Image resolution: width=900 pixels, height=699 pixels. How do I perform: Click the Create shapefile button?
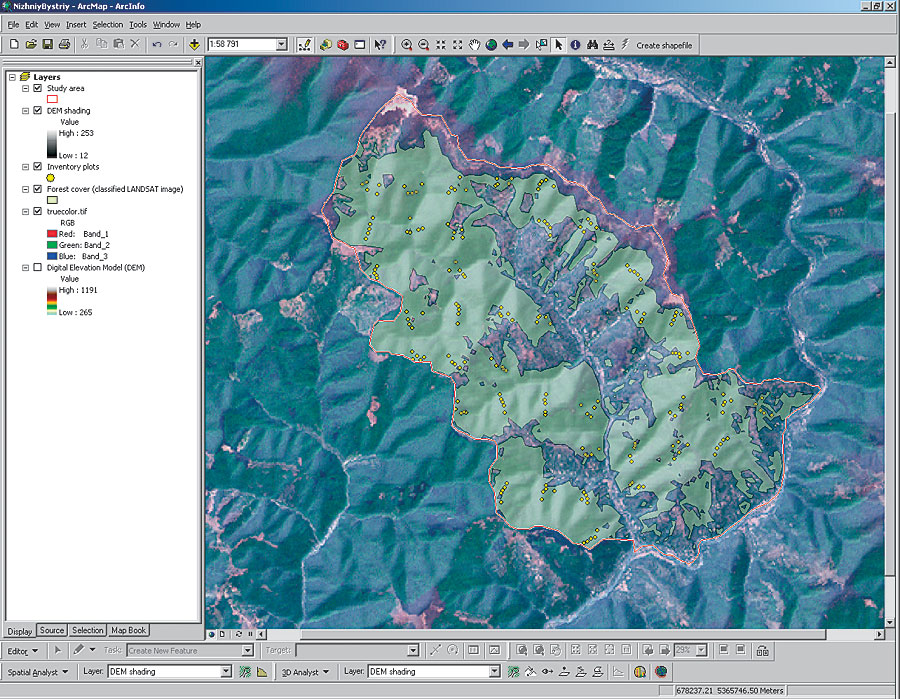[664, 45]
